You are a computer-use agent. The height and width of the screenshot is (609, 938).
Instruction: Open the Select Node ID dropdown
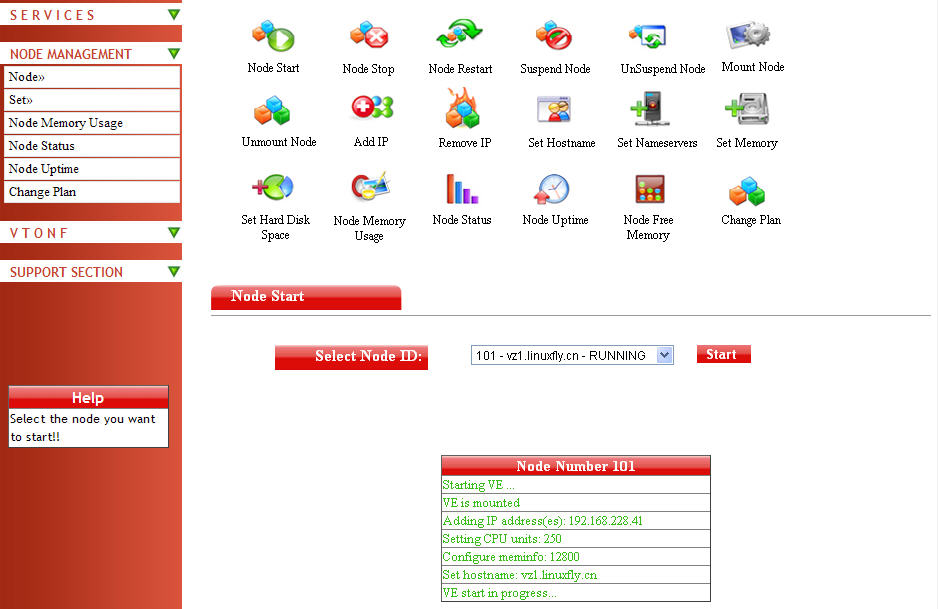pyautogui.click(x=572, y=355)
